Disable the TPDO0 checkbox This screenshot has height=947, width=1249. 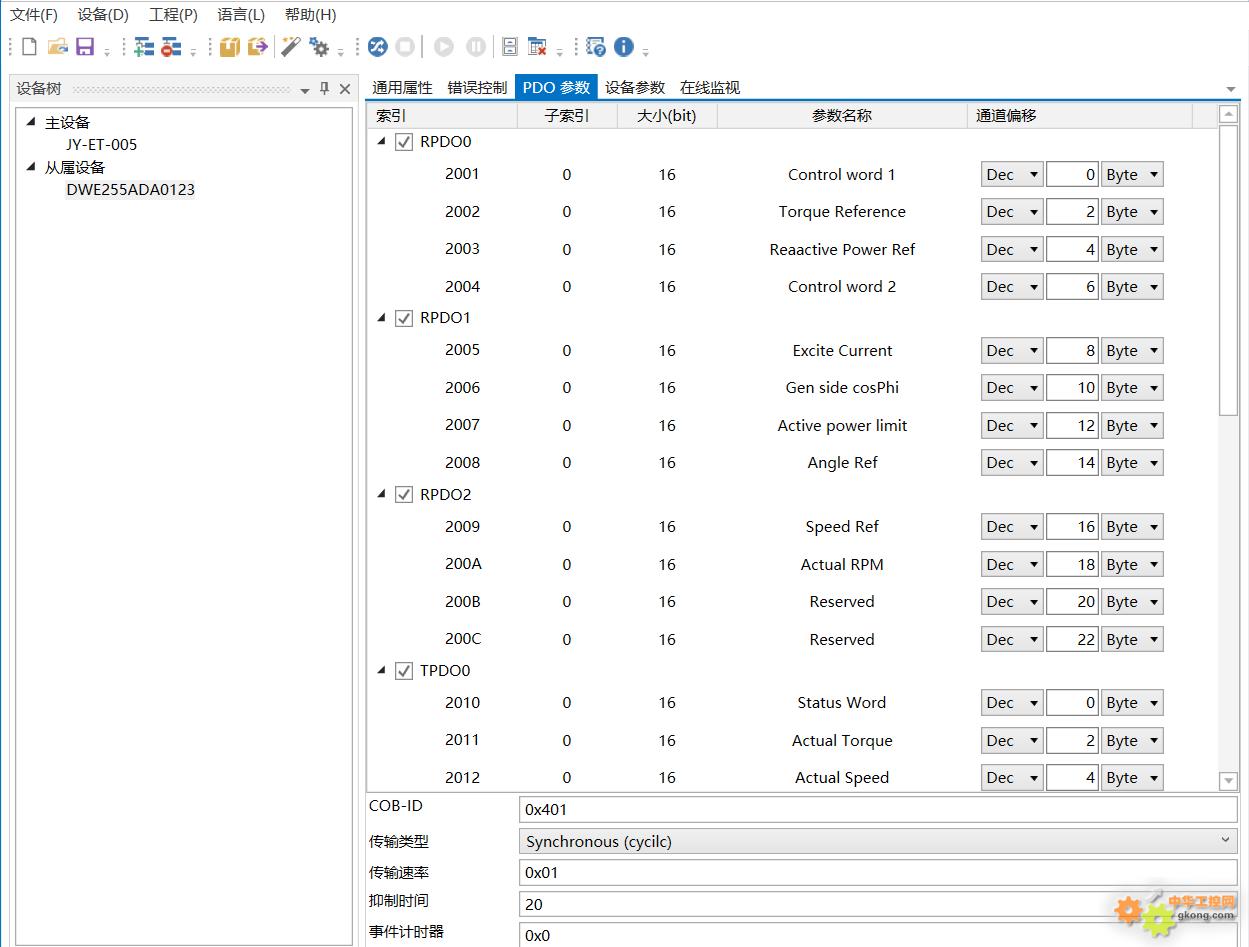point(404,671)
